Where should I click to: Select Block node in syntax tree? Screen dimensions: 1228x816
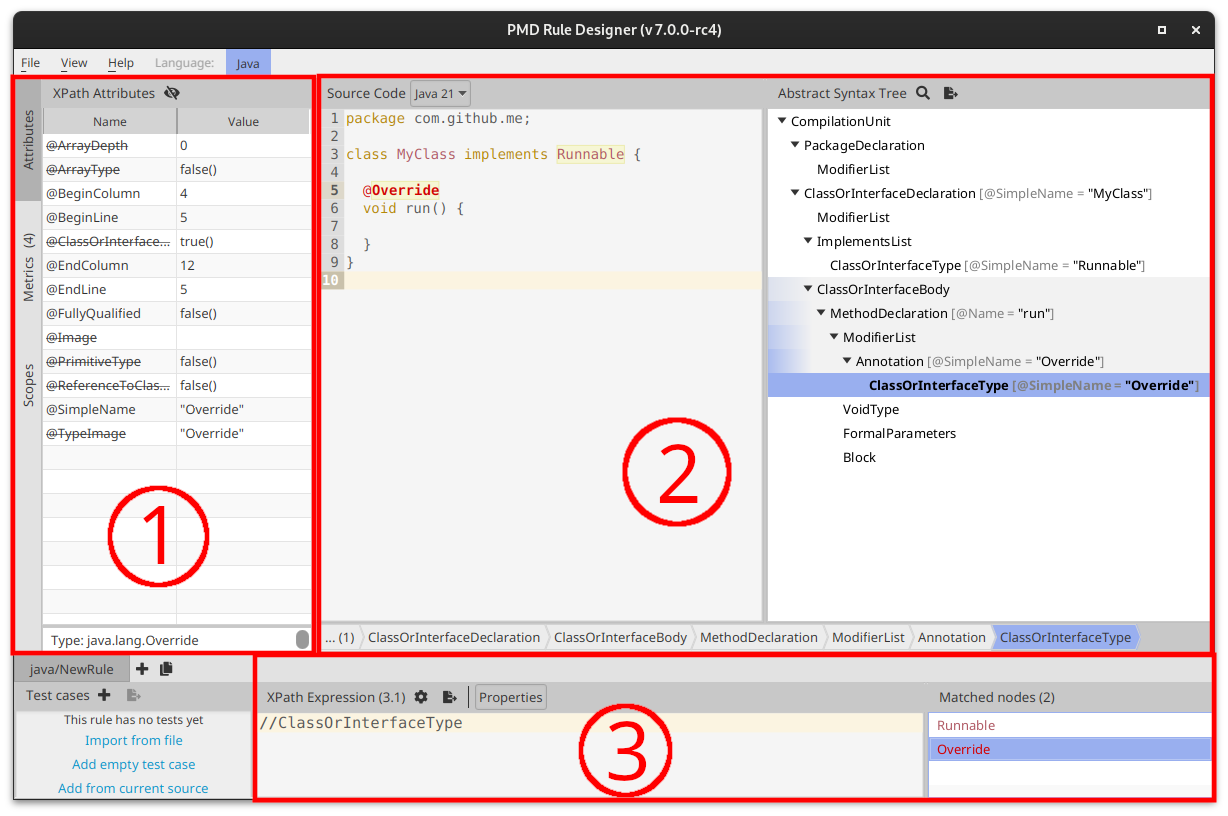click(x=859, y=457)
